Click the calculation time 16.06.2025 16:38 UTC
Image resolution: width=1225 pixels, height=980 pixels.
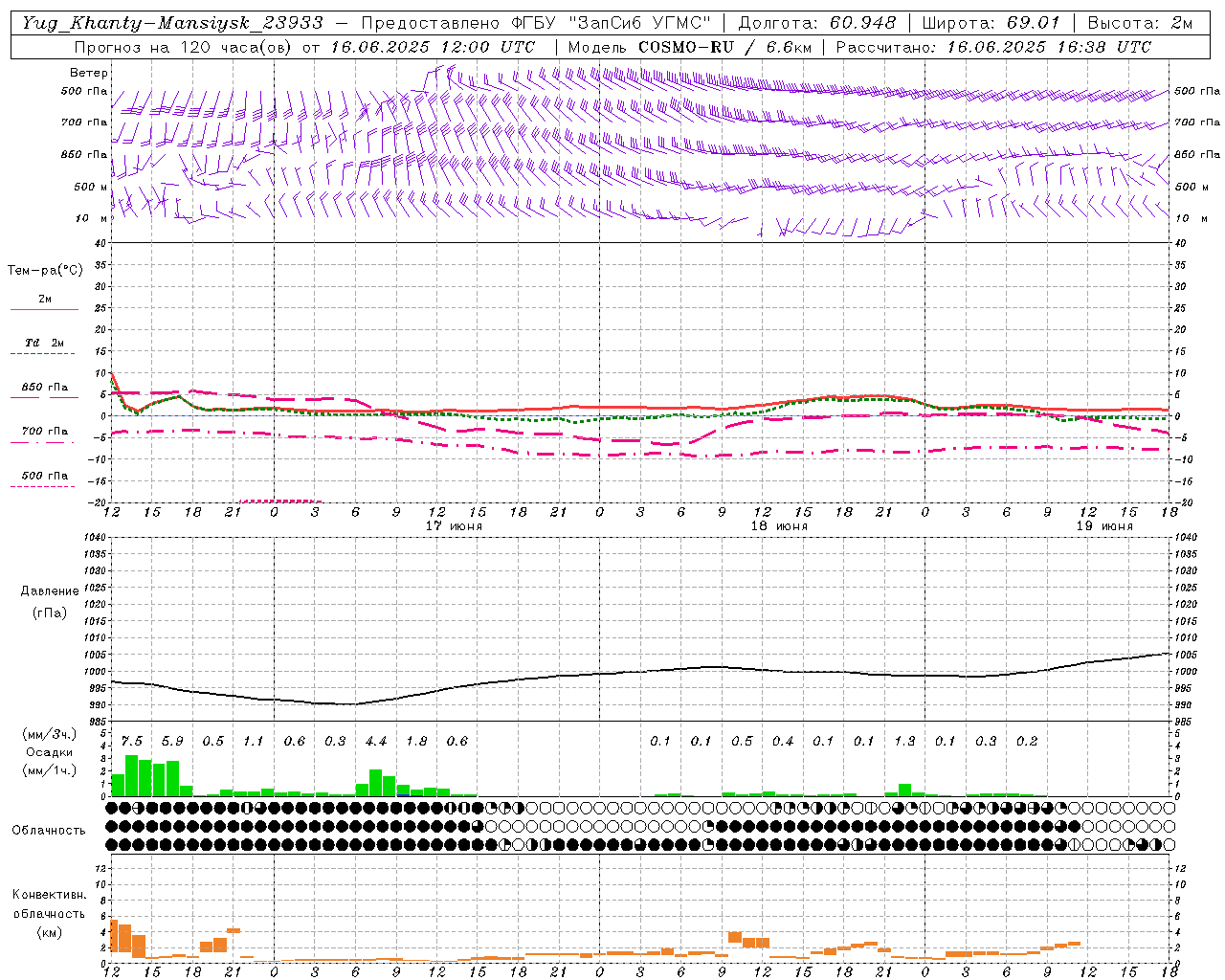click(1049, 47)
